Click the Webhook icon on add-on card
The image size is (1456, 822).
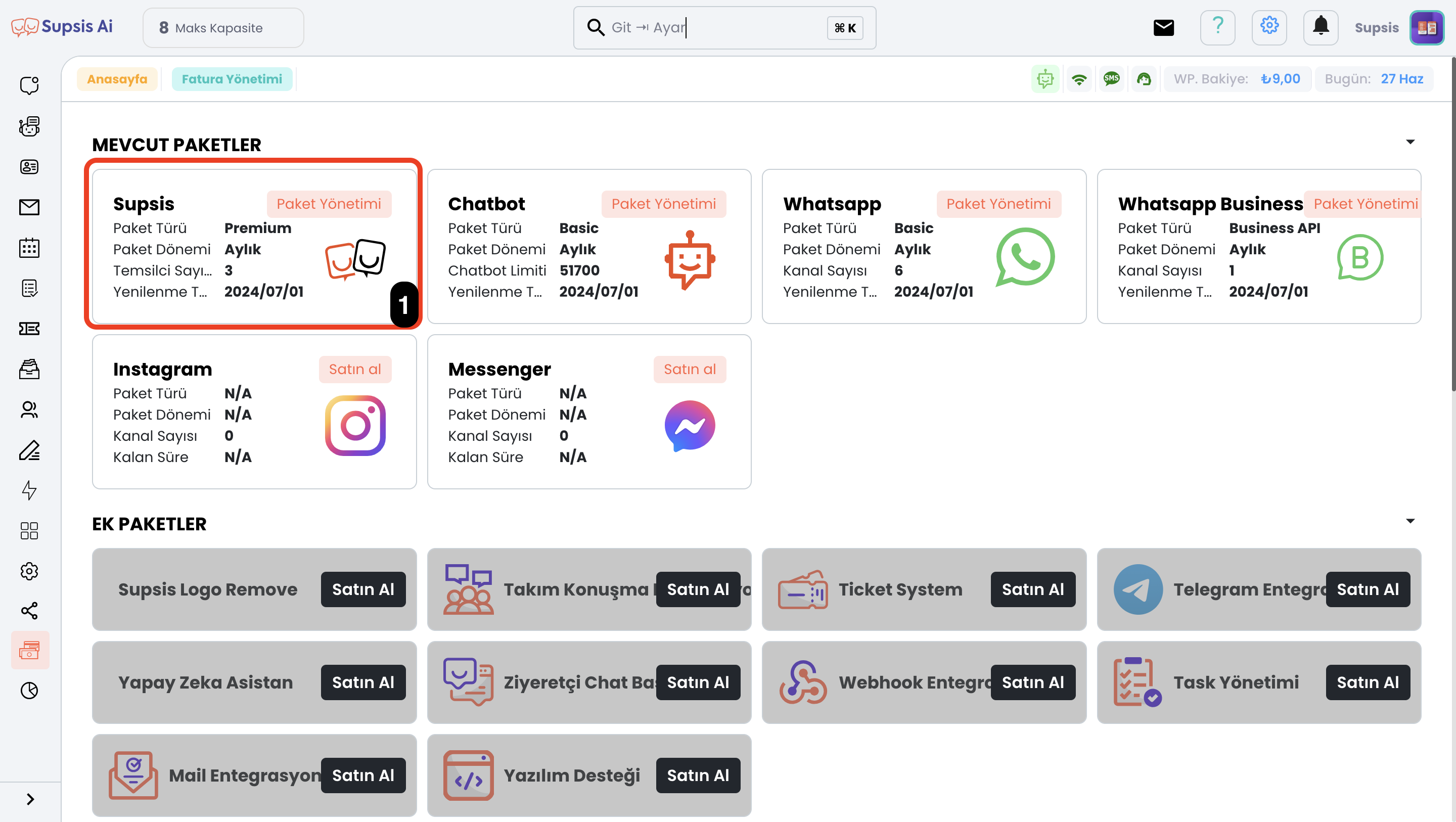click(x=803, y=682)
